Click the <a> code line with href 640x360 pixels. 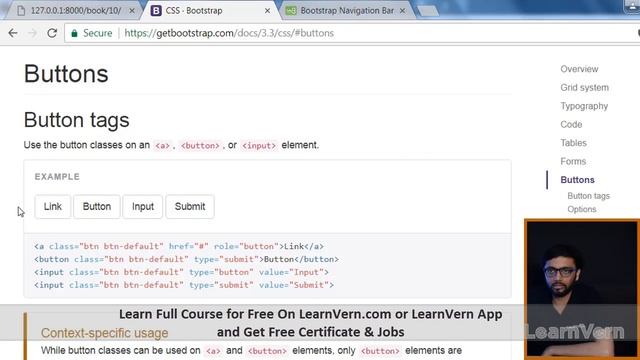179,246
